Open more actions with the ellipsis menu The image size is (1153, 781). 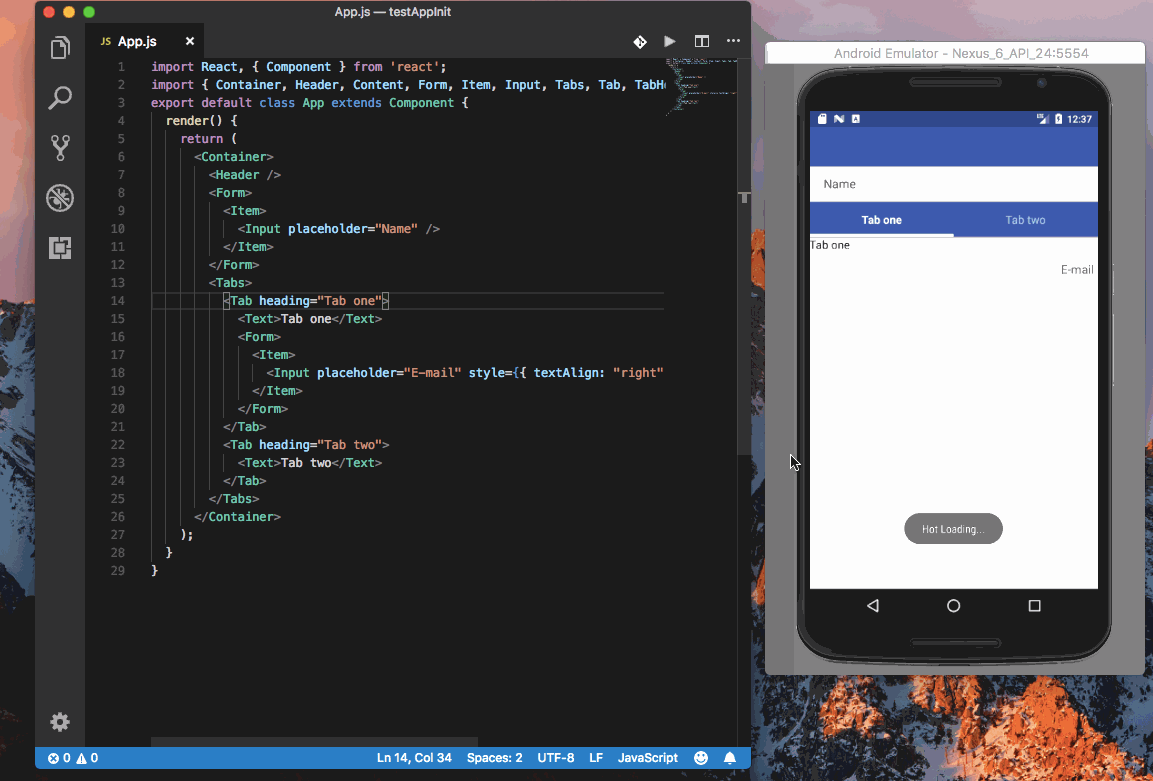point(733,41)
